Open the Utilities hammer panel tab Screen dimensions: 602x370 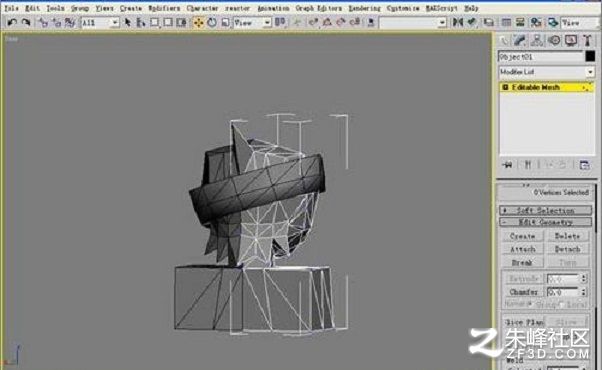[587, 41]
